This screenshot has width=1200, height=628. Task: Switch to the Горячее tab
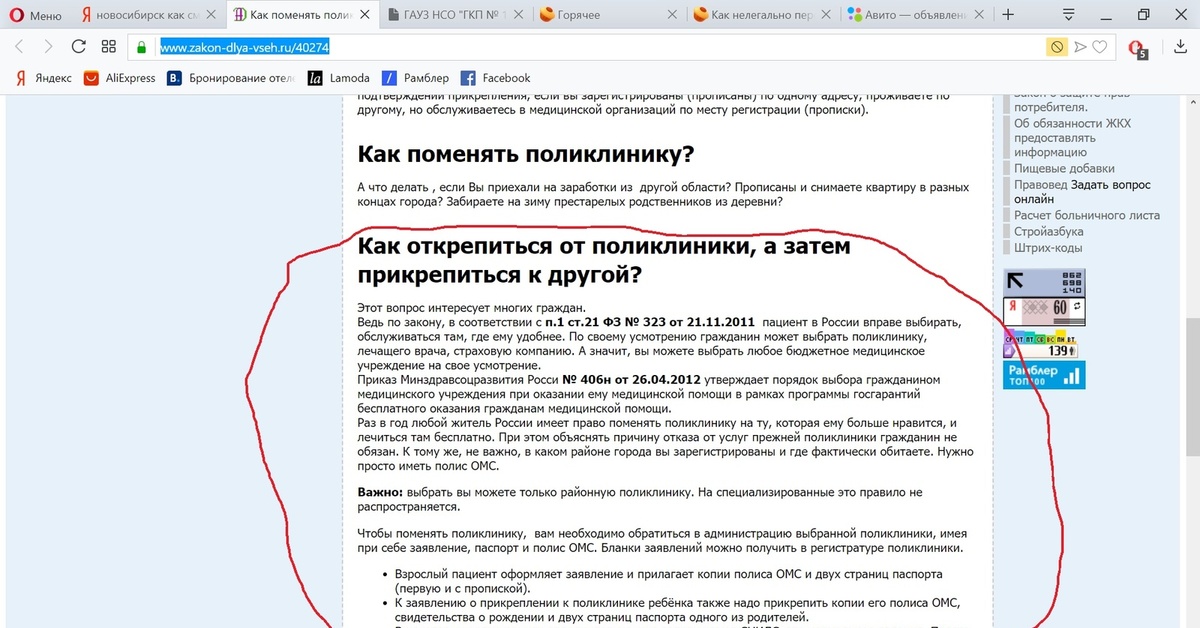tap(607, 16)
